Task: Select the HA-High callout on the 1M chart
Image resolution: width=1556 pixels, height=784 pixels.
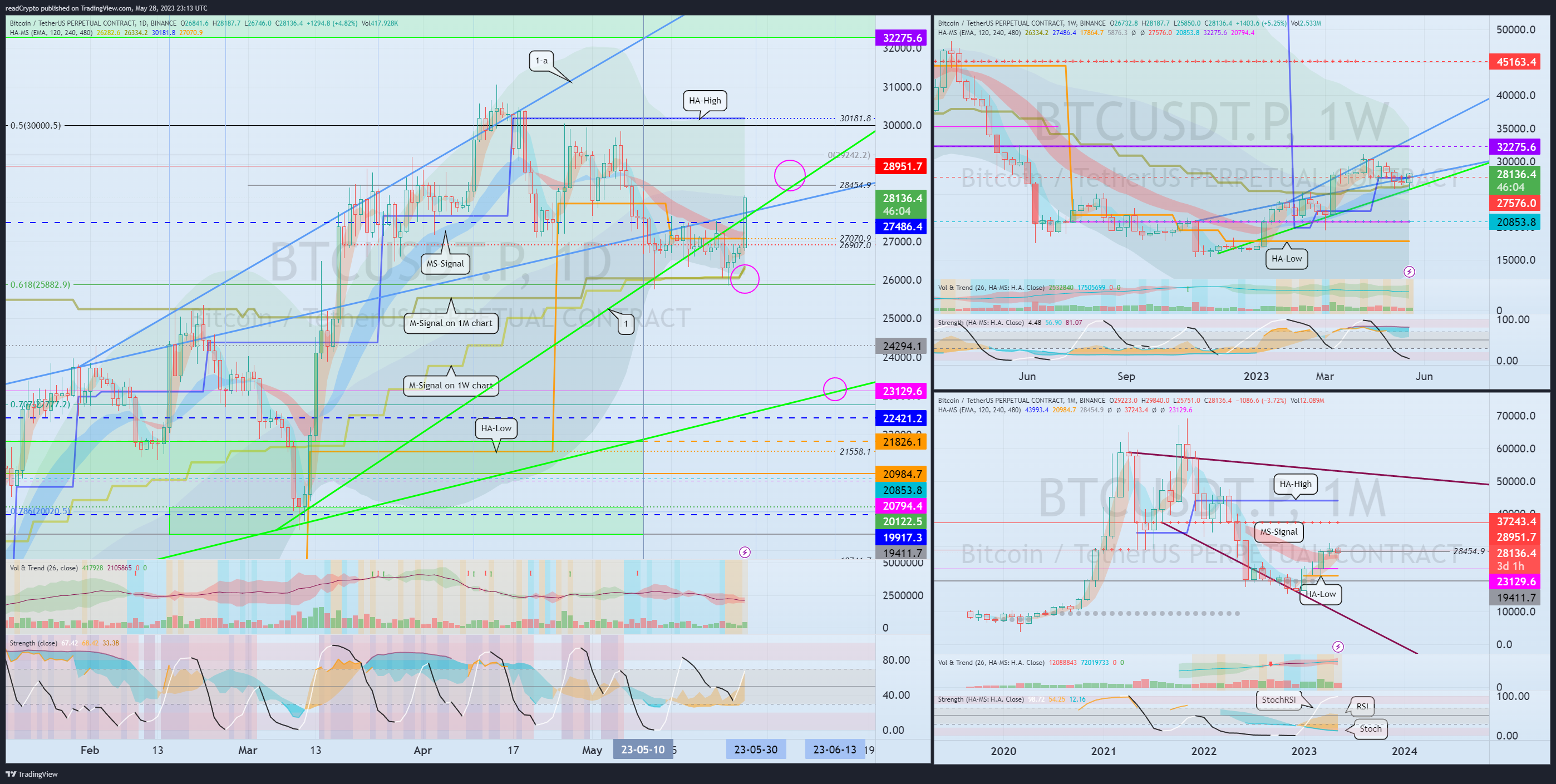Action: coord(1296,484)
